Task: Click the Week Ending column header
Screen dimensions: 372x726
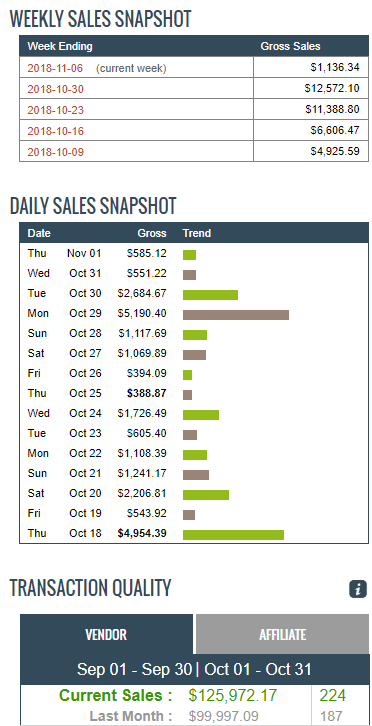Action: click(60, 46)
